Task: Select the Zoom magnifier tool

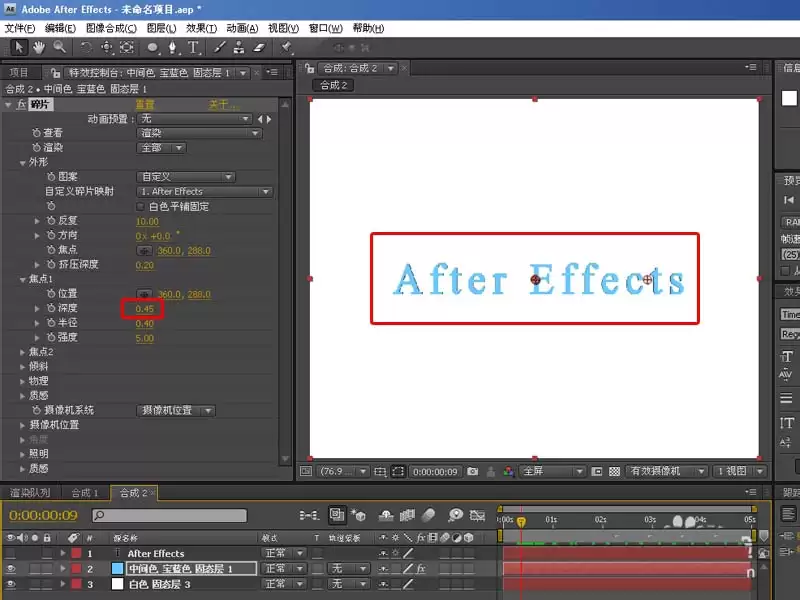Action: click(x=60, y=47)
